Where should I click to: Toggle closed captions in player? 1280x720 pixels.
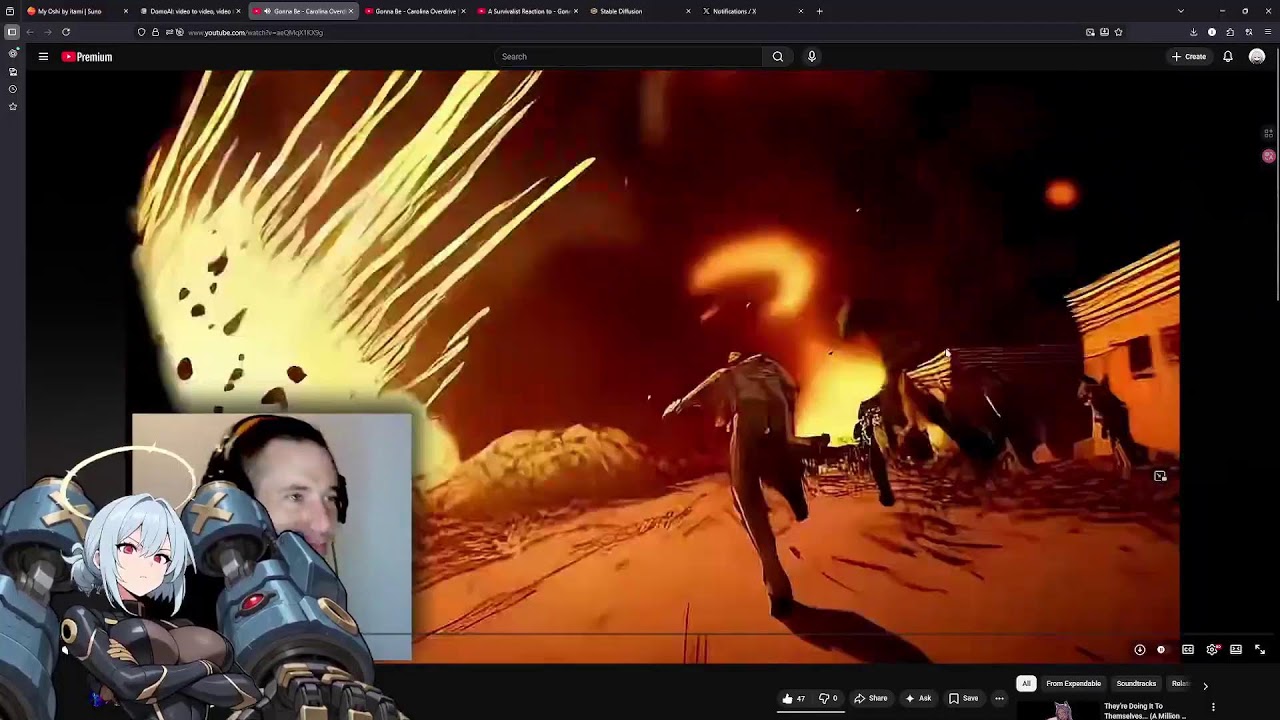(x=1188, y=650)
